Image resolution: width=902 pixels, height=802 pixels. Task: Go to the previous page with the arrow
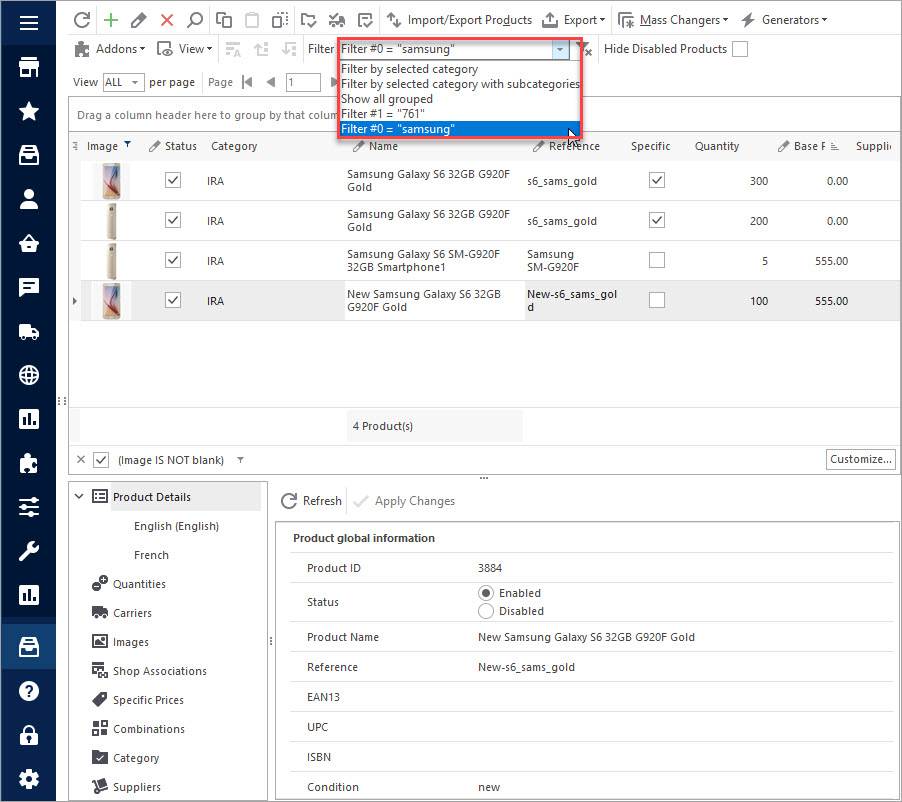(271, 82)
